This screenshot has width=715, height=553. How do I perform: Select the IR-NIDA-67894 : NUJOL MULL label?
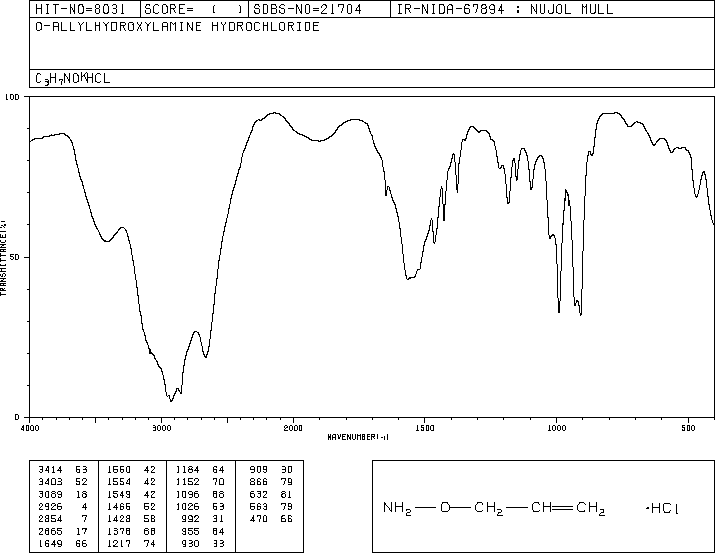tap(505, 9)
